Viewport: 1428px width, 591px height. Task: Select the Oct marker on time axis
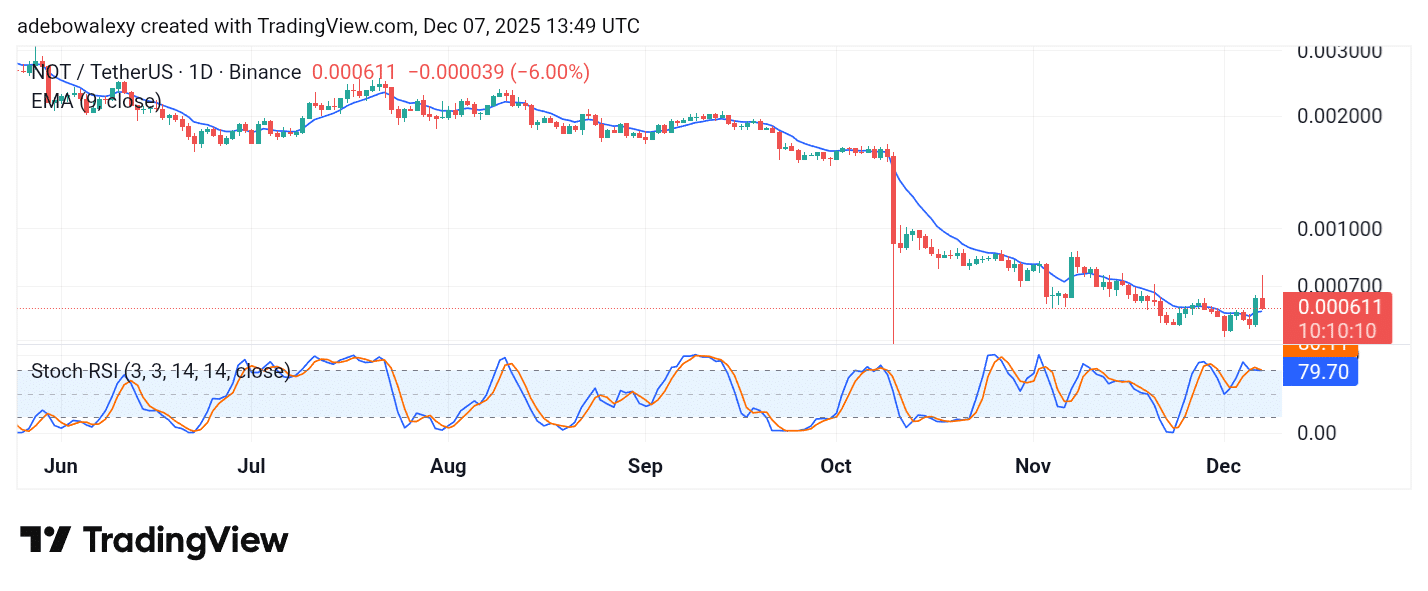coord(836,466)
